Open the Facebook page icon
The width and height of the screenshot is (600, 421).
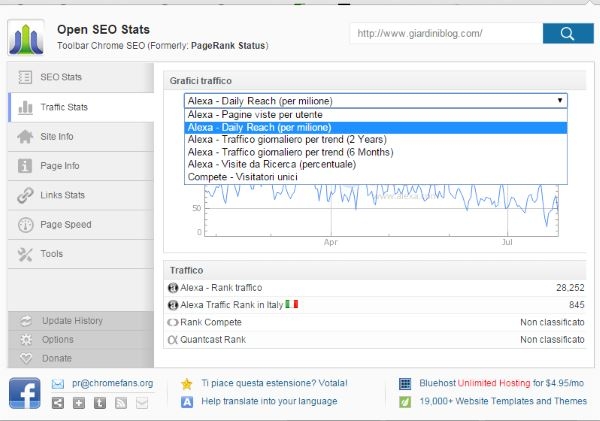pyautogui.click(x=25, y=393)
